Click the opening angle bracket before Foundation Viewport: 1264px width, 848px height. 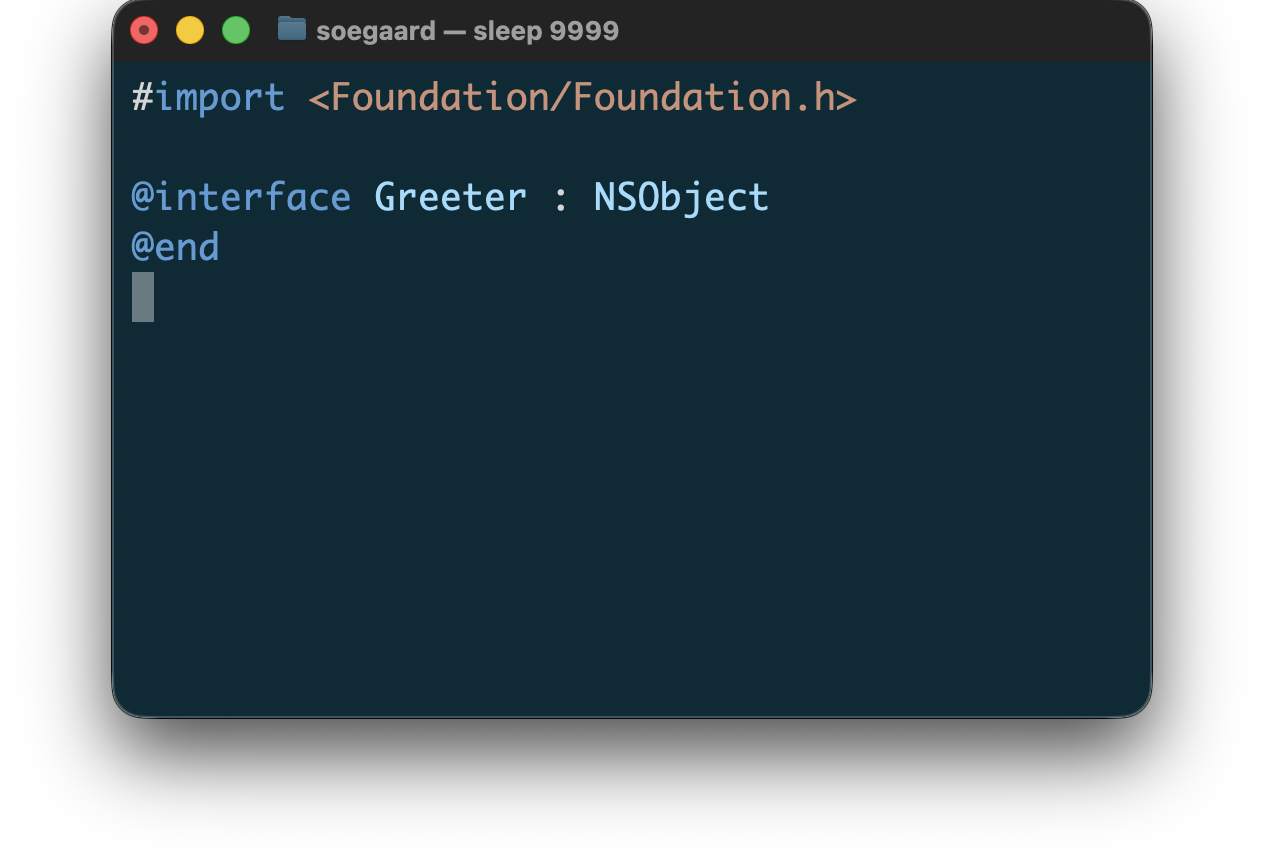coord(319,98)
